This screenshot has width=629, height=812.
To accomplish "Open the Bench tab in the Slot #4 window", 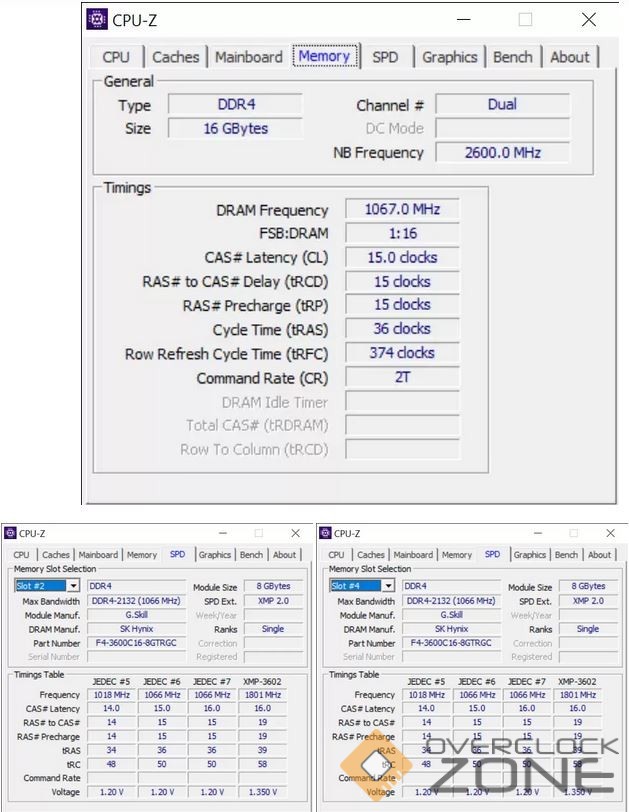I will pos(566,555).
